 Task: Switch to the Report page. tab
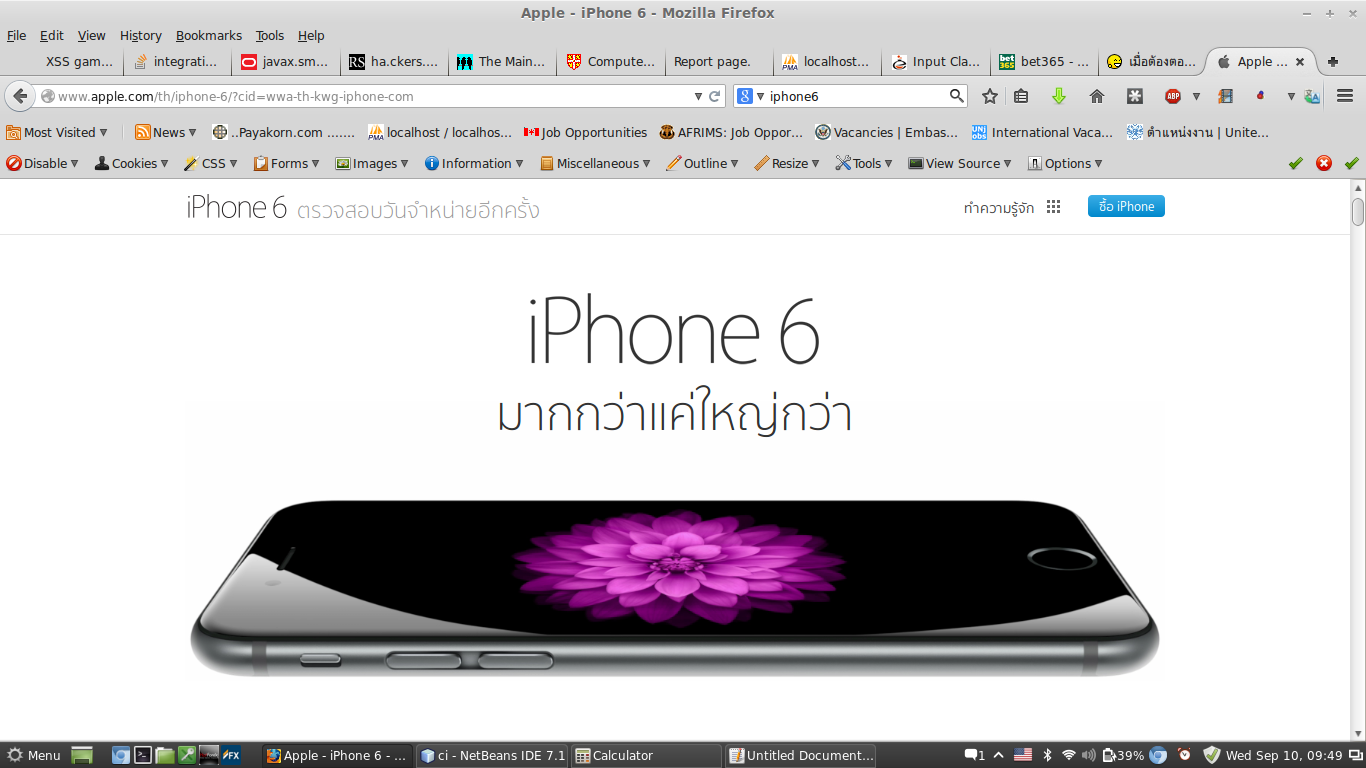719,62
